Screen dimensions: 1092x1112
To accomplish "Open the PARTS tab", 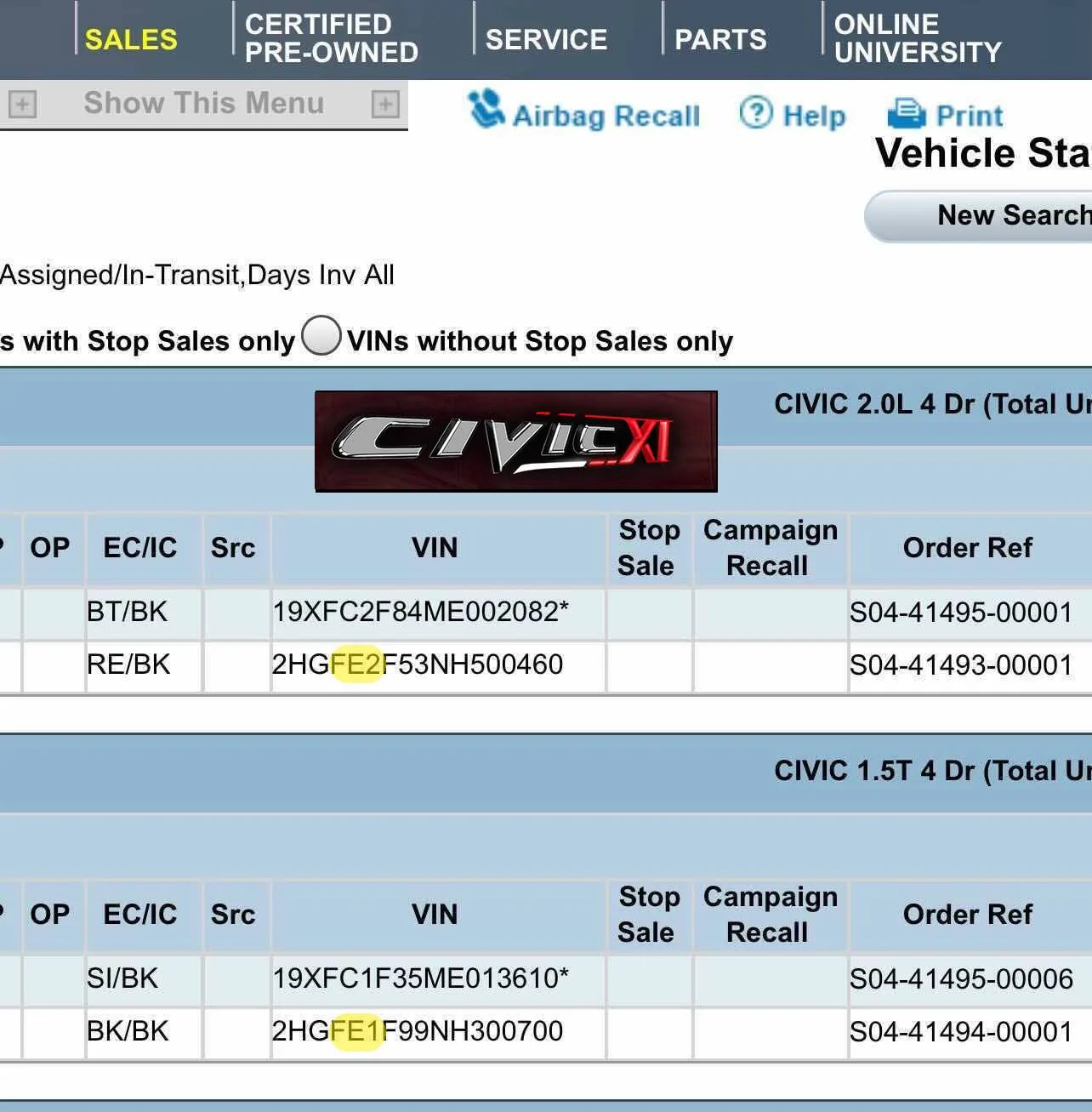I will point(720,39).
